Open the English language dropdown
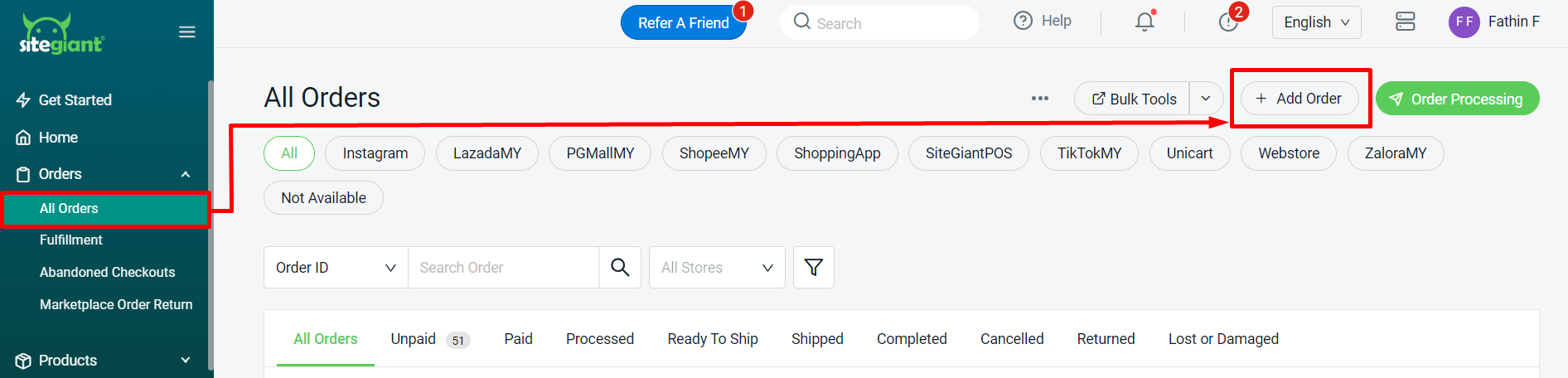Image resolution: width=1568 pixels, height=378 pixels. [x=1316, y=22]
